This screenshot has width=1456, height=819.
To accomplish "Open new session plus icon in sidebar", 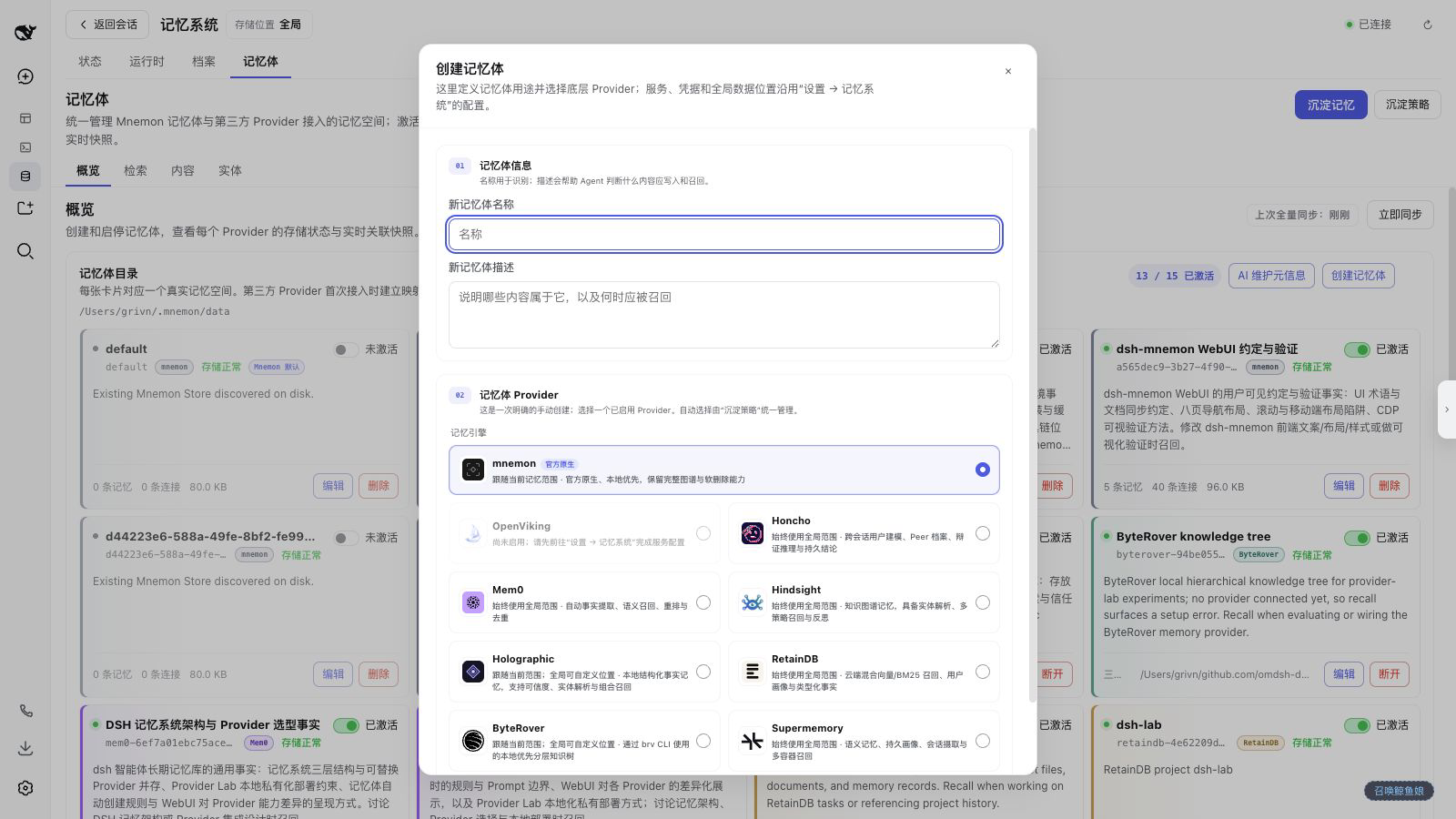I will pyautogui.click(x=25, y=76).
